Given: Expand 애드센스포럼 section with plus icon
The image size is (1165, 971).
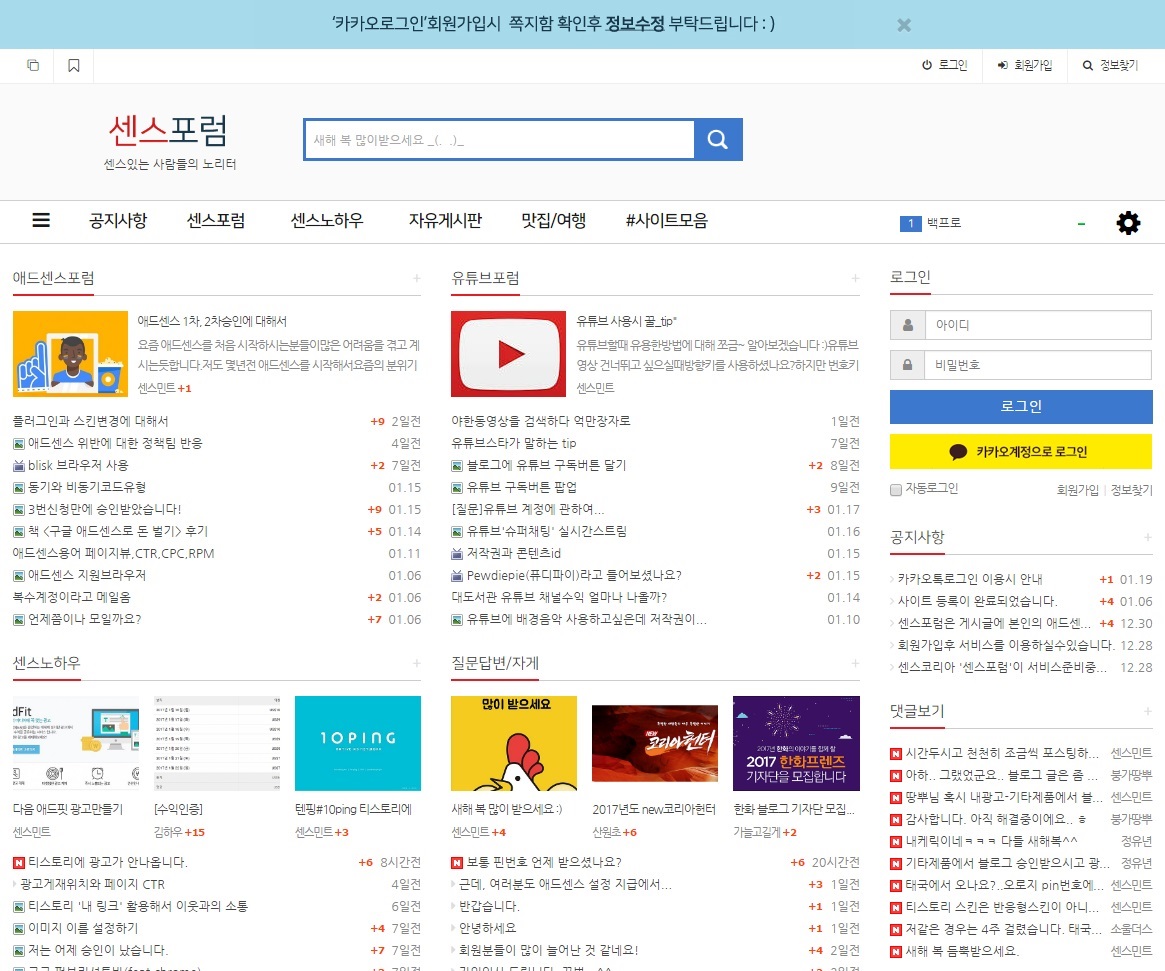Looking at the screenshot, I should coord(417,278).
